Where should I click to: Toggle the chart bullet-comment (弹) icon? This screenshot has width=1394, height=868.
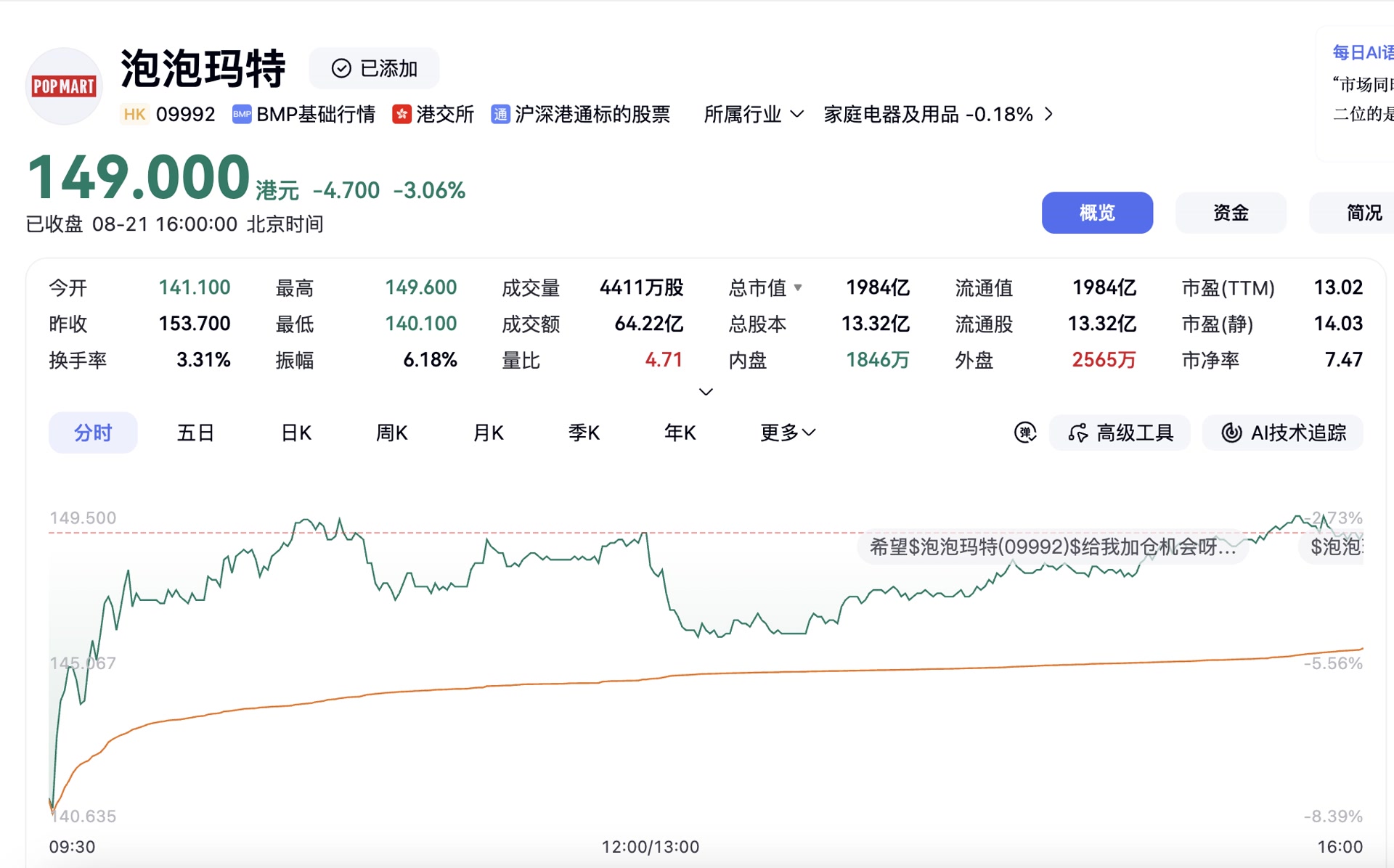point(1025,433)
